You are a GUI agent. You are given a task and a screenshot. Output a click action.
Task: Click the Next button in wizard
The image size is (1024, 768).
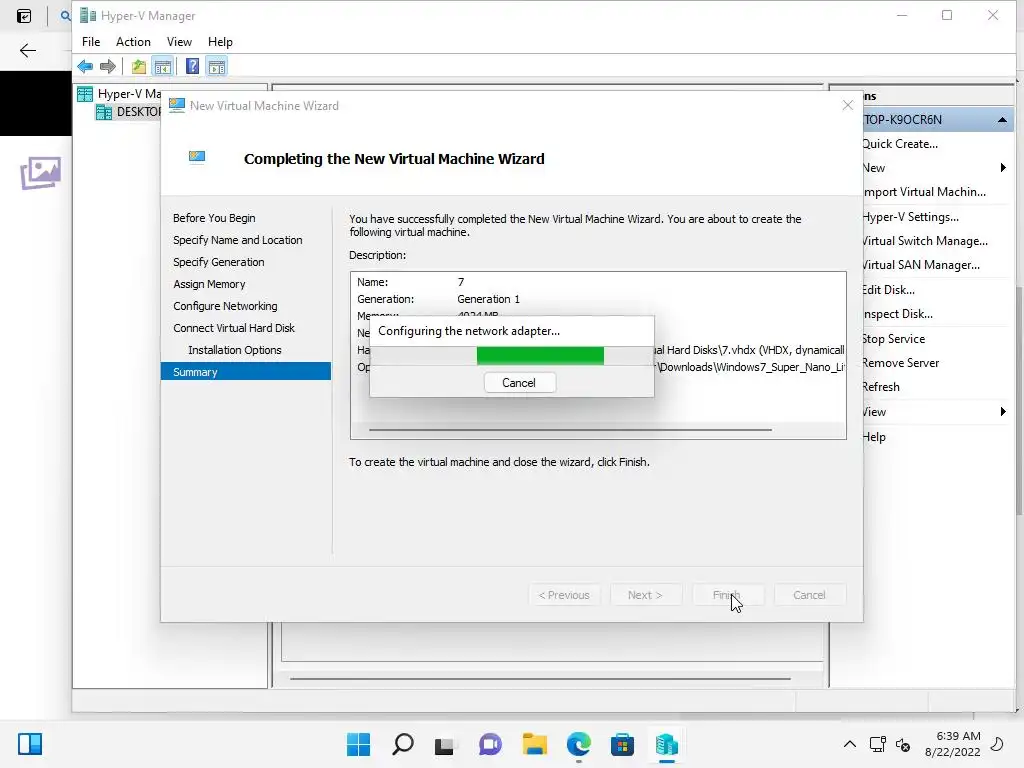(645, 595)
